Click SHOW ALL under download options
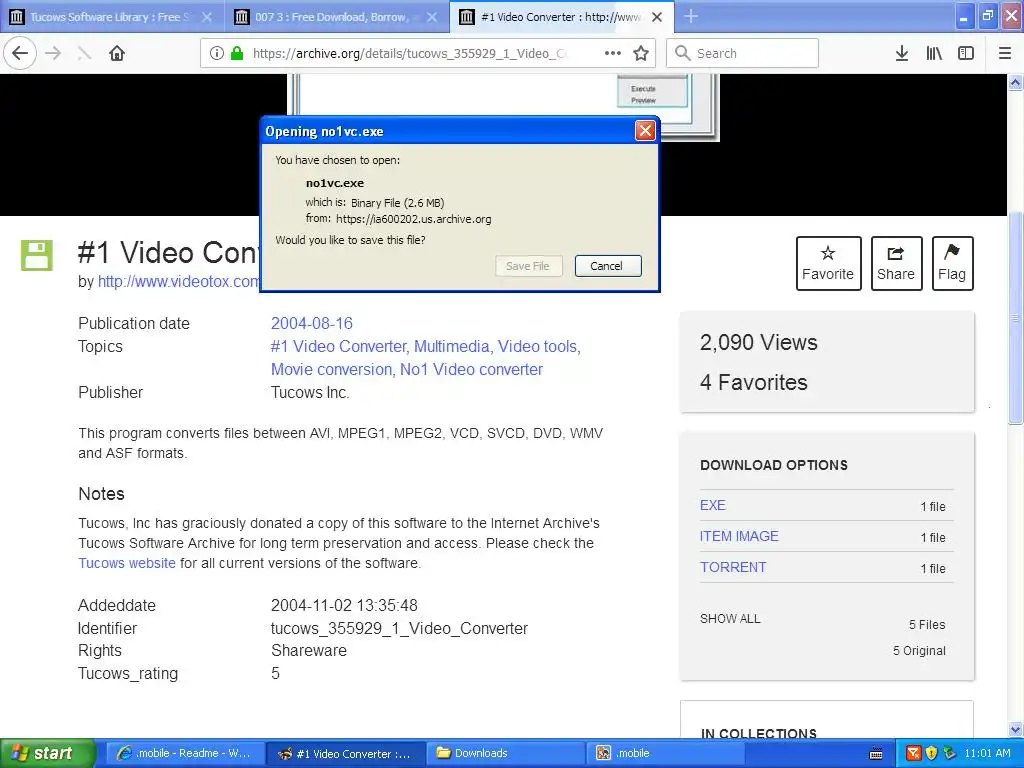 (x=730, y=618)
